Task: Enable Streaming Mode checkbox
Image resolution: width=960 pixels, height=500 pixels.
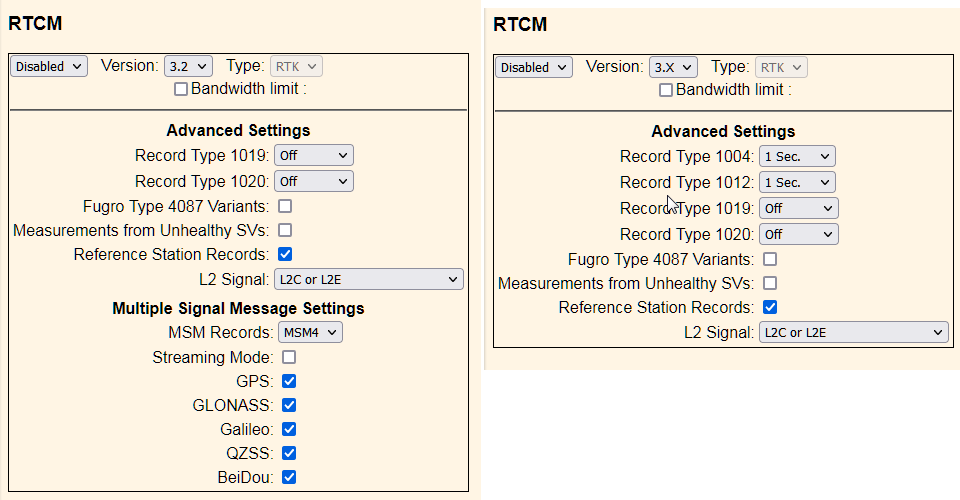Action: click(x=289, y=357)
